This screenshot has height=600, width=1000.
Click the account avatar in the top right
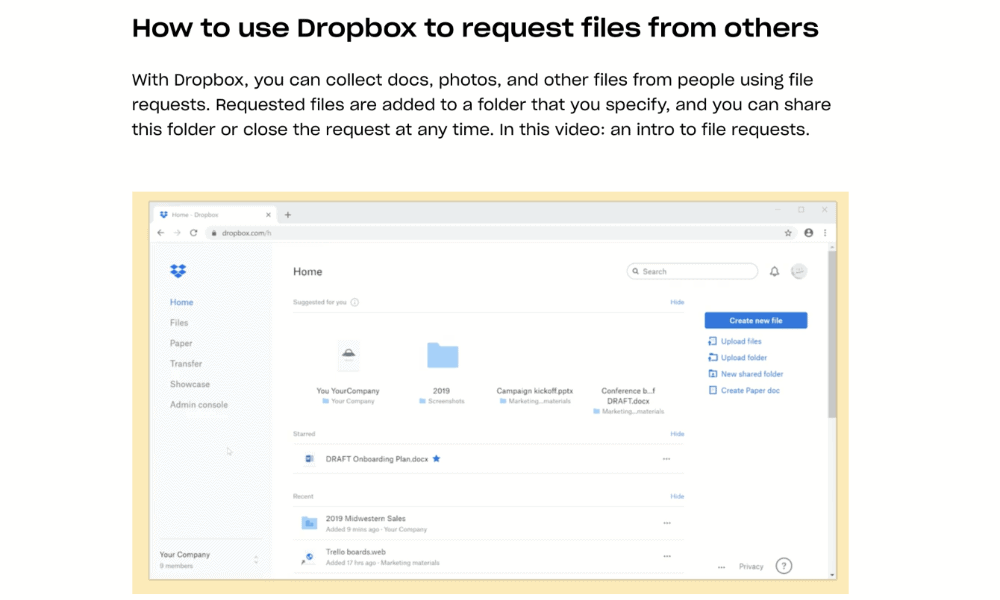tap(798, 270)
